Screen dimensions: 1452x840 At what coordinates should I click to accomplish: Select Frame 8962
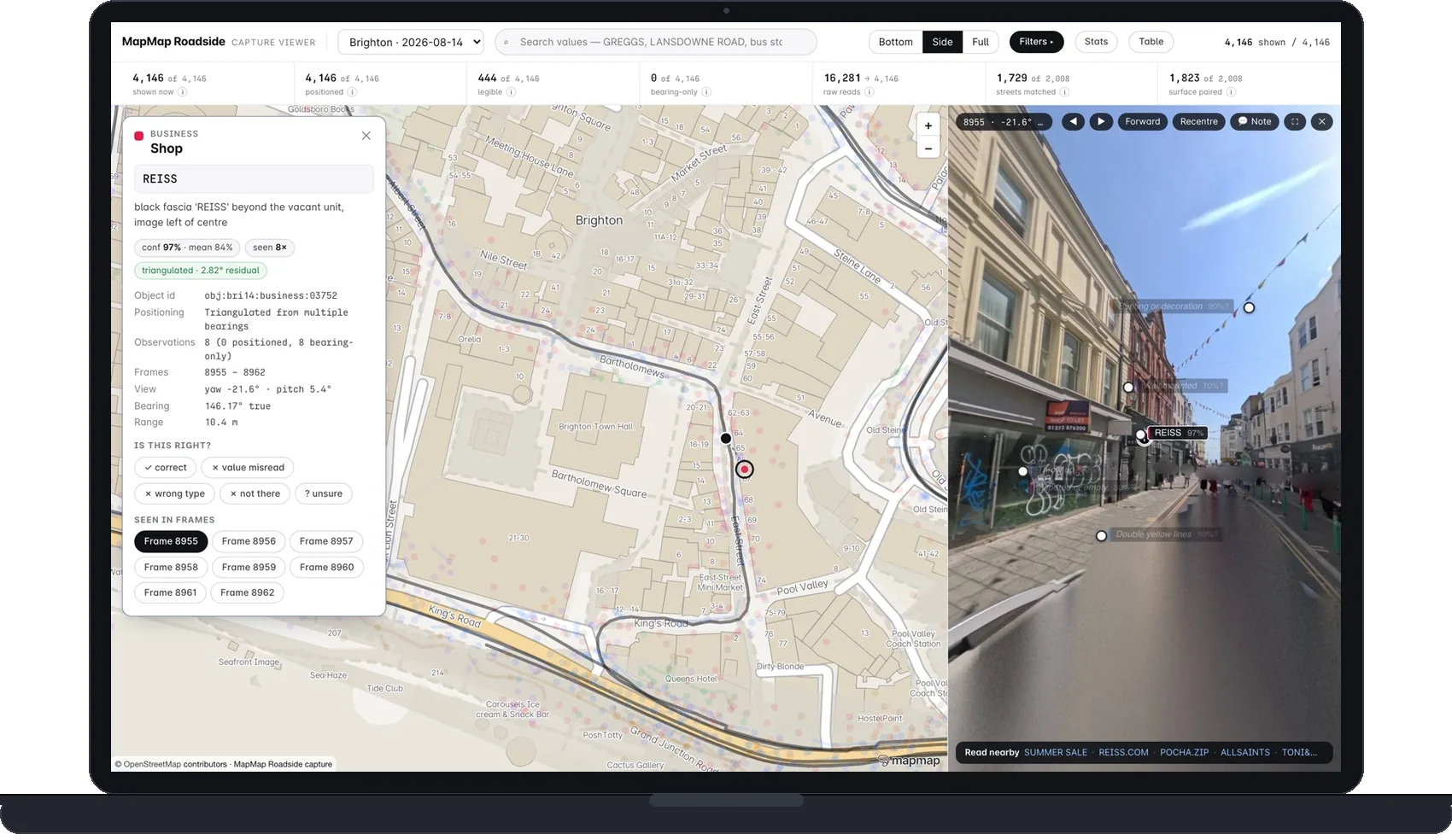click(248, 592)
